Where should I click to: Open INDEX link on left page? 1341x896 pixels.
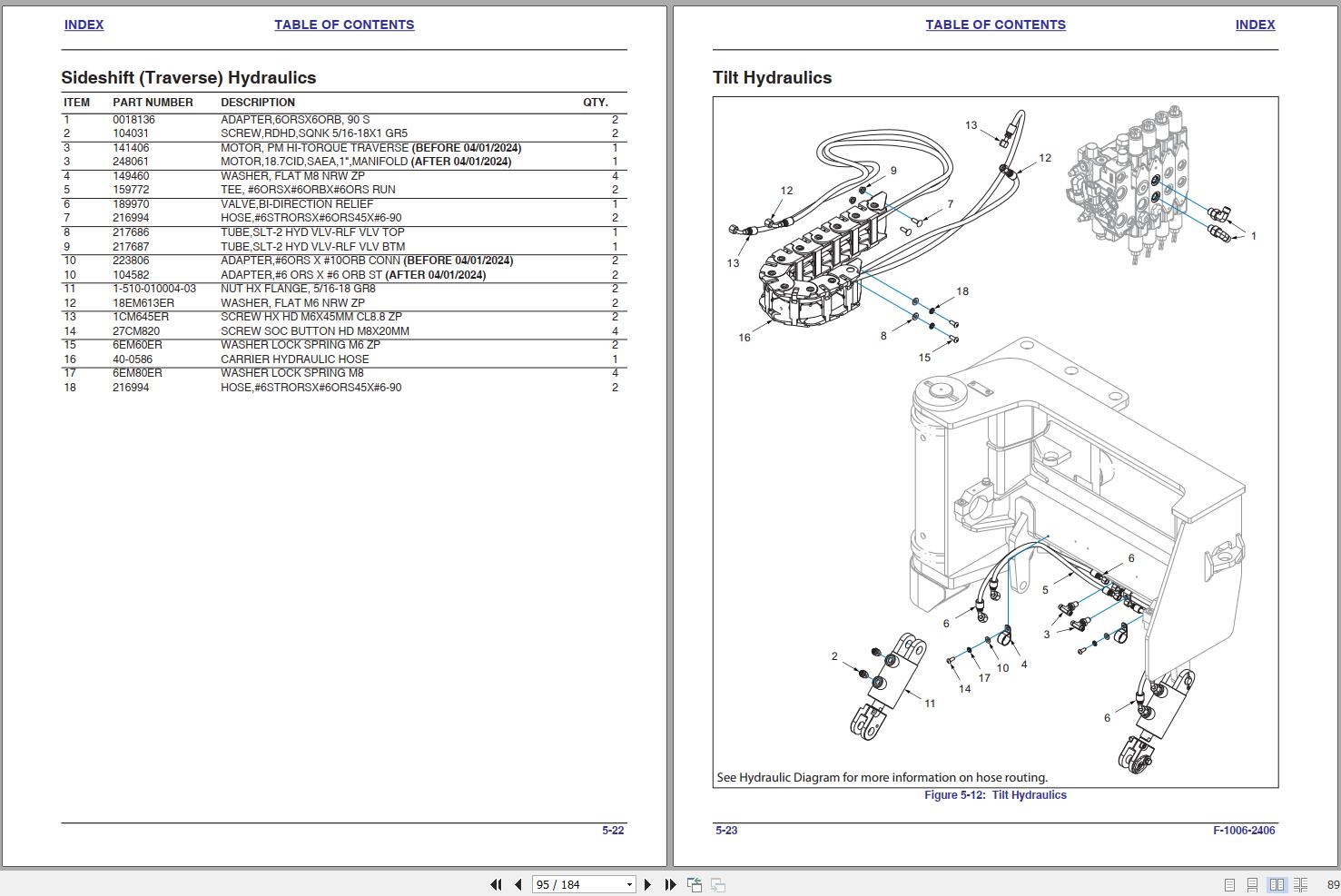tap(84, 25)
